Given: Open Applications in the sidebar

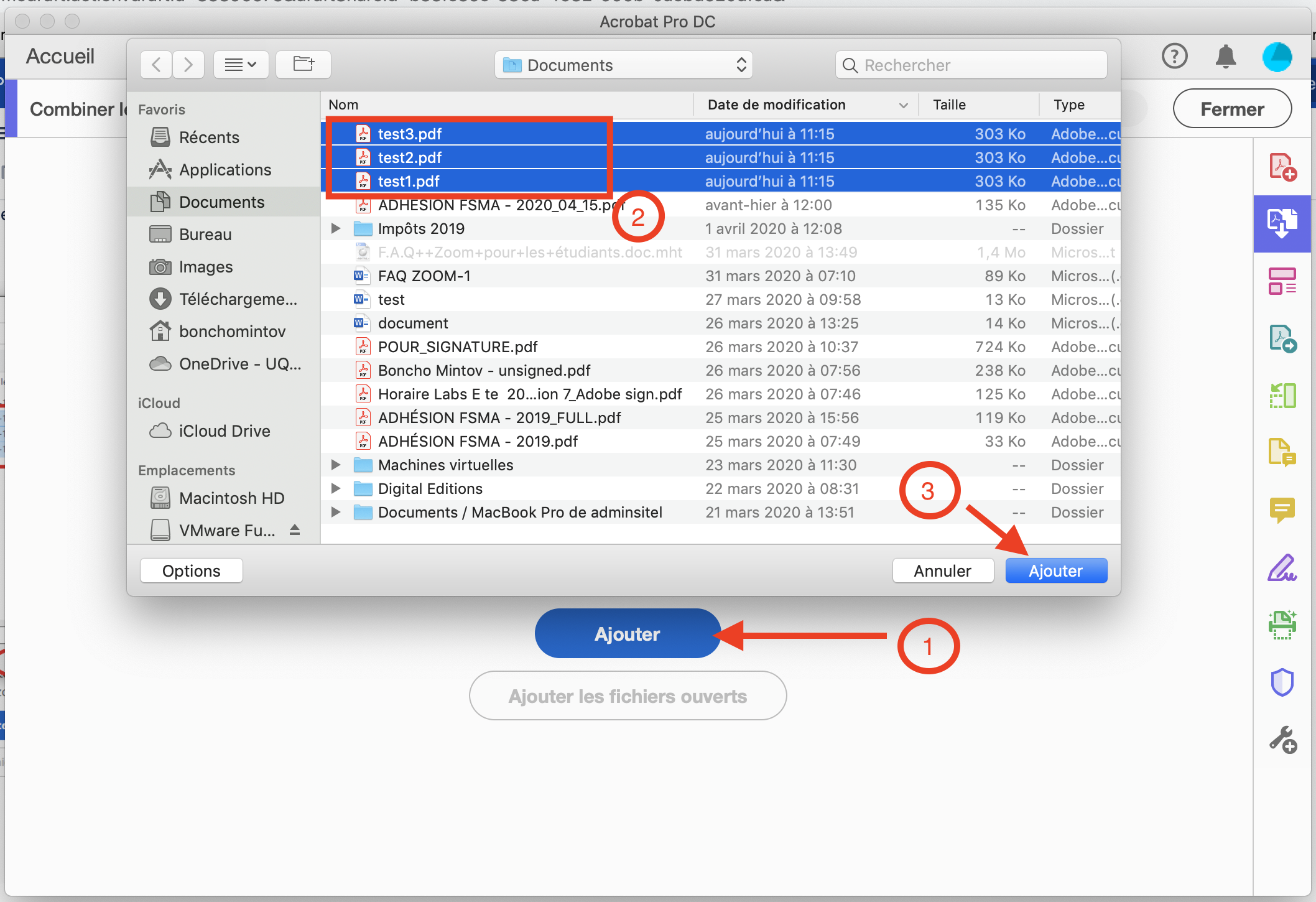Looking at the screenshot, I should pyautogui.click(x=223, y=169).
